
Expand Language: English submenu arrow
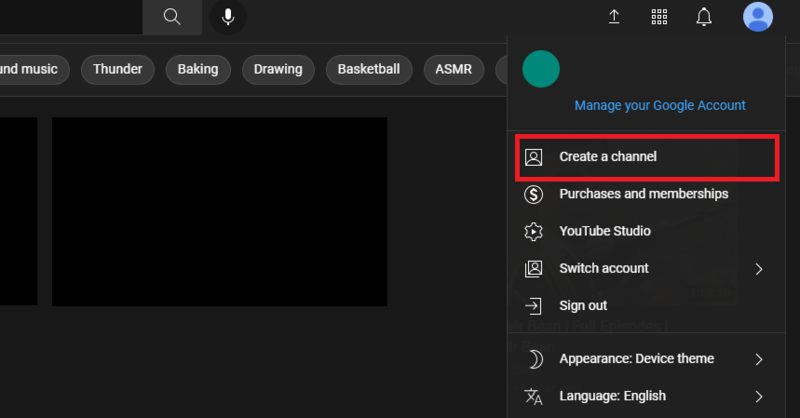tap(759, 396)
